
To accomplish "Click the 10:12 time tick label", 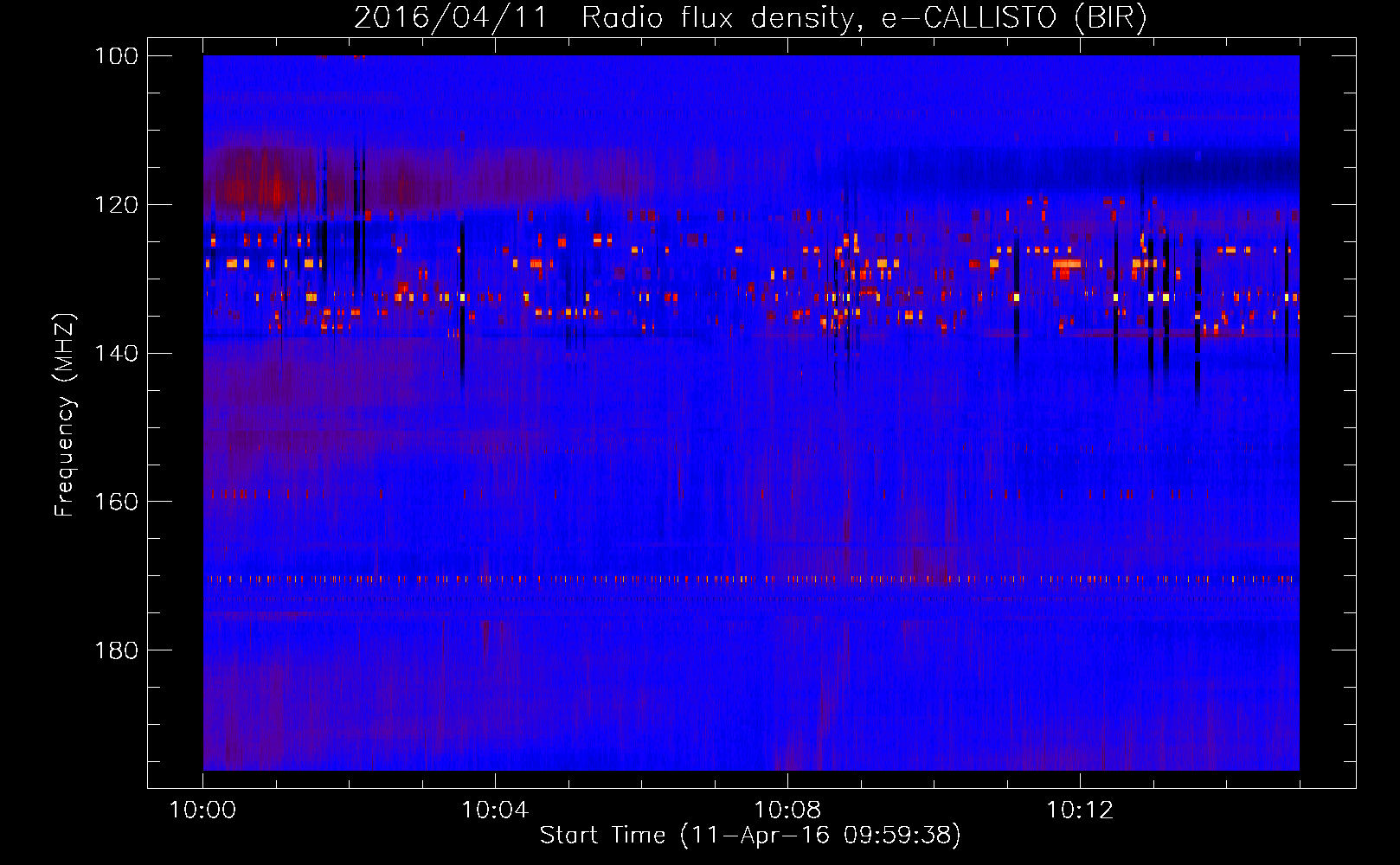I will point(1080,811).
